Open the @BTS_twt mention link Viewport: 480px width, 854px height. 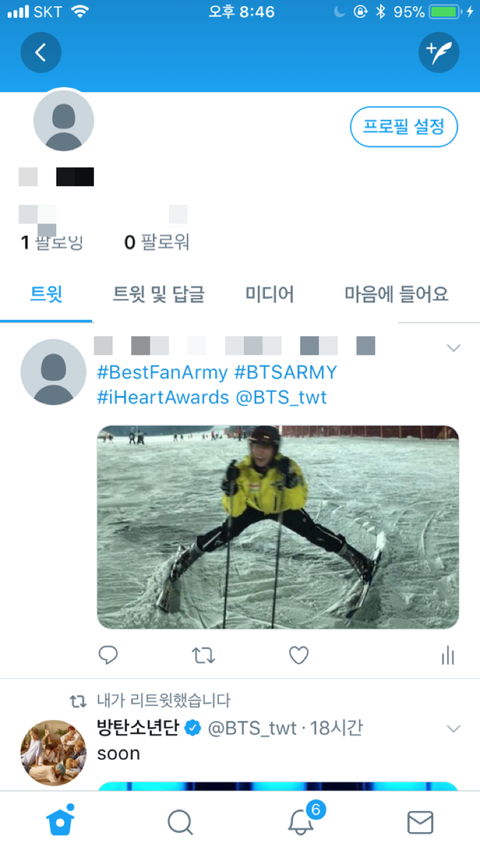281,397
